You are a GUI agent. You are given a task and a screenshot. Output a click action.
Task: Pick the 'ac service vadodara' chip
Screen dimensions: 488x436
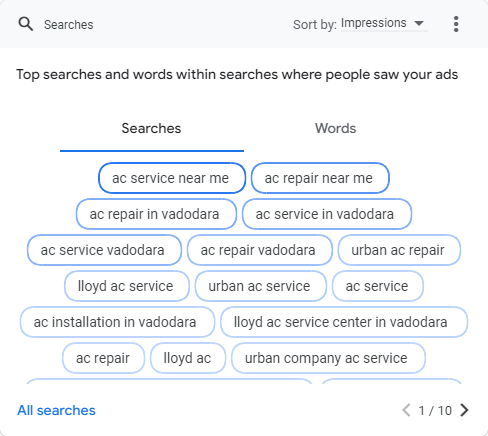pyautogui.click(x=104, y=250)
